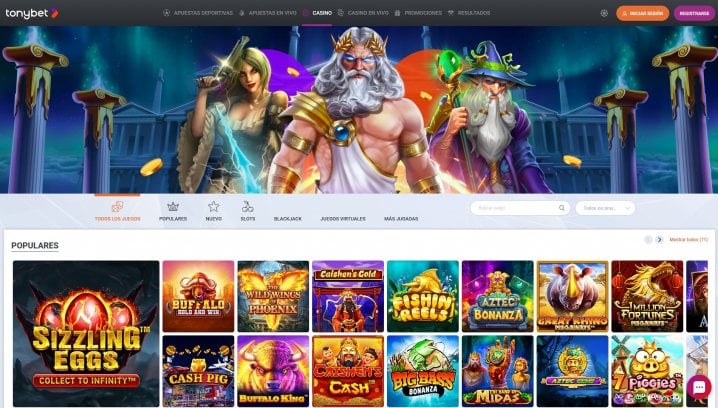Screen dimensions: 718x408
Task: Click Mostrar todos link
Action: pos(688,239)
